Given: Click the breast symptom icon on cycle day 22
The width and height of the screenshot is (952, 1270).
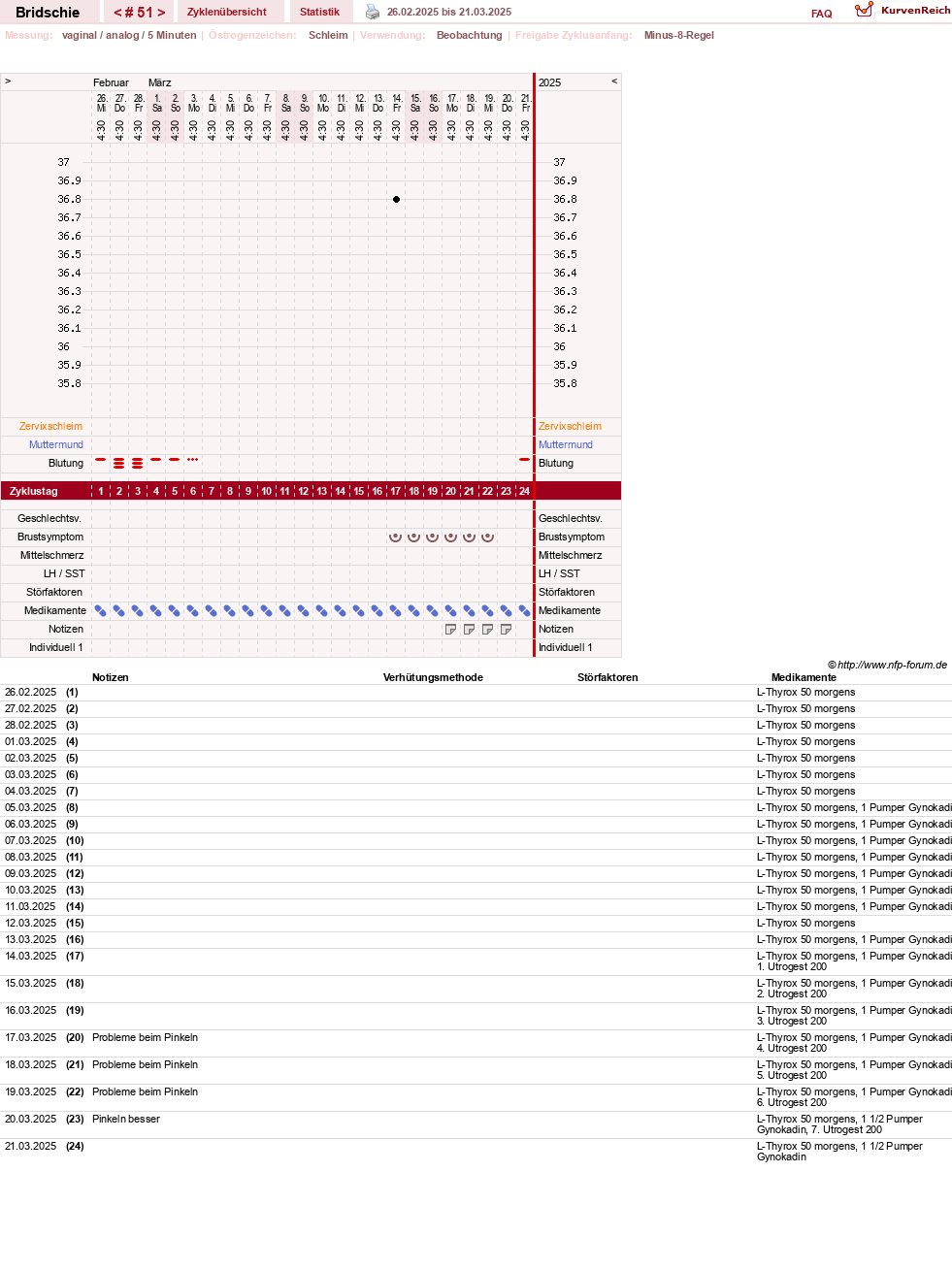Looking at the screenshot, I should [x=488, y=537].
